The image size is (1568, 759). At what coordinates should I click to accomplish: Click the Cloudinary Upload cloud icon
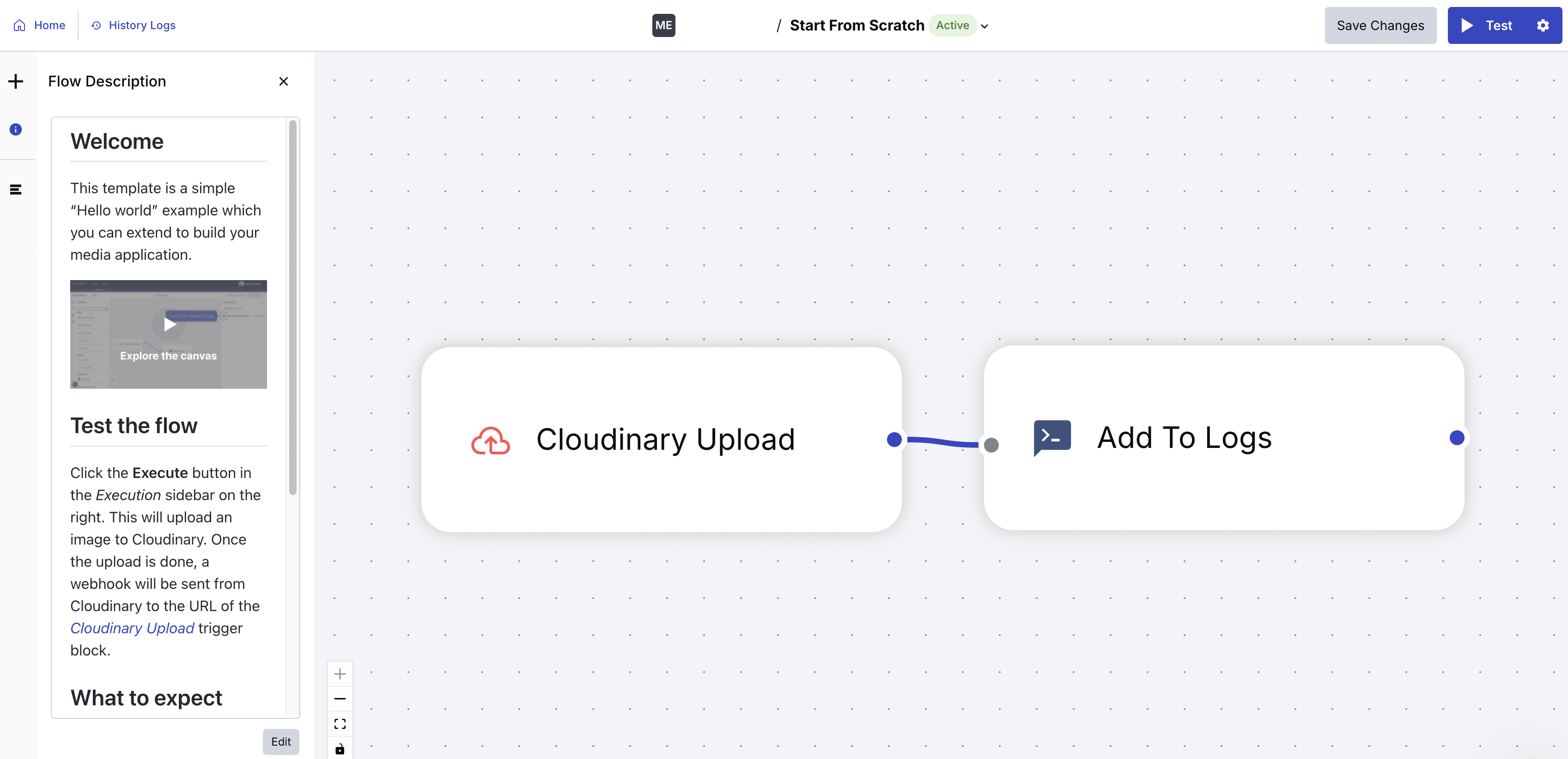tap(490, 441)
